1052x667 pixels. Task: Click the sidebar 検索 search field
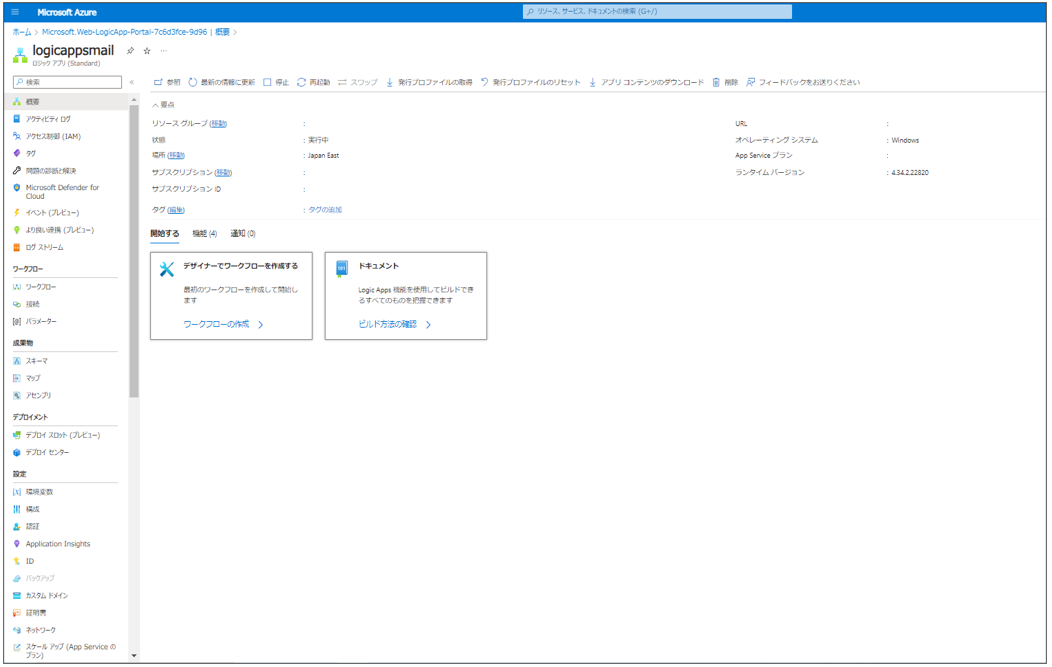tap(67, 83)
